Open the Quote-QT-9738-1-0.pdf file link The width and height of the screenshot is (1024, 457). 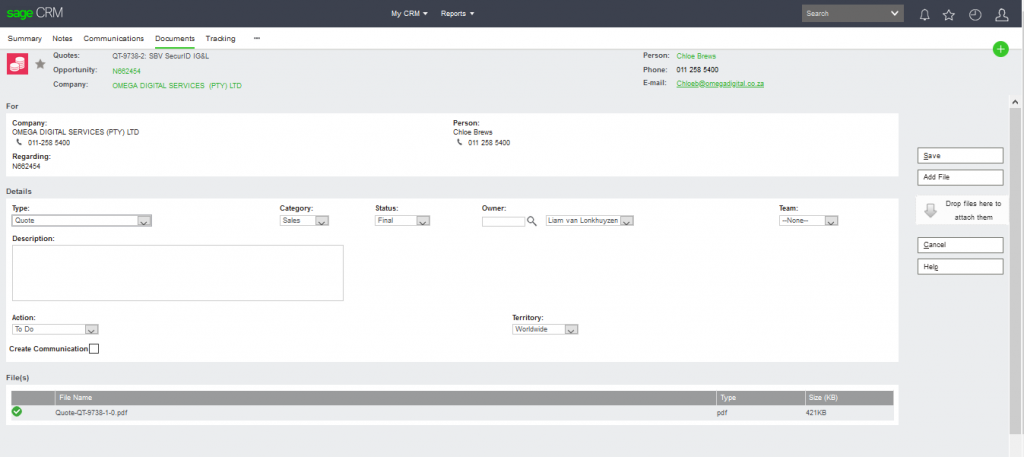91,412
